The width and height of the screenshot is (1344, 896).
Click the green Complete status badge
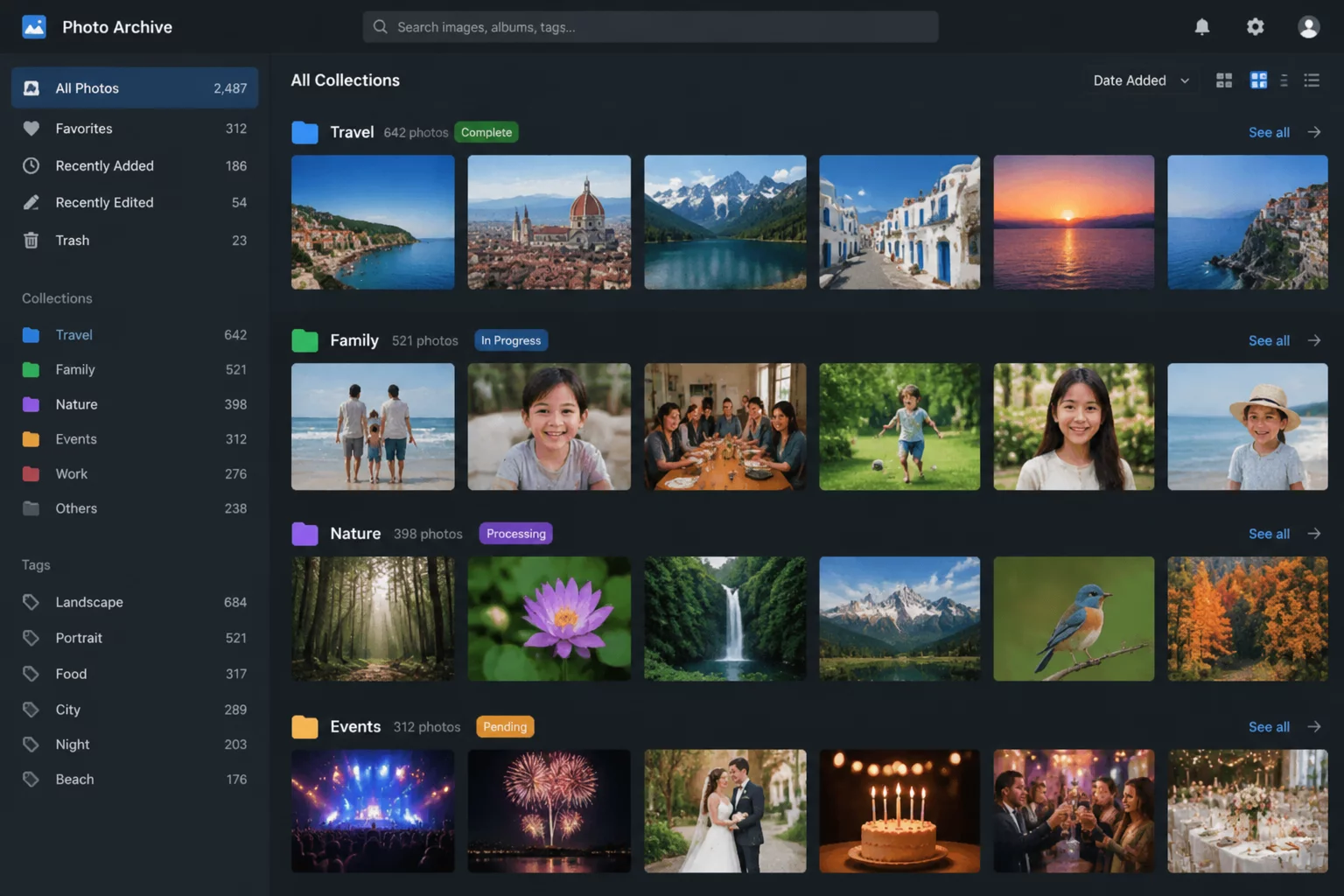point(486,132)
